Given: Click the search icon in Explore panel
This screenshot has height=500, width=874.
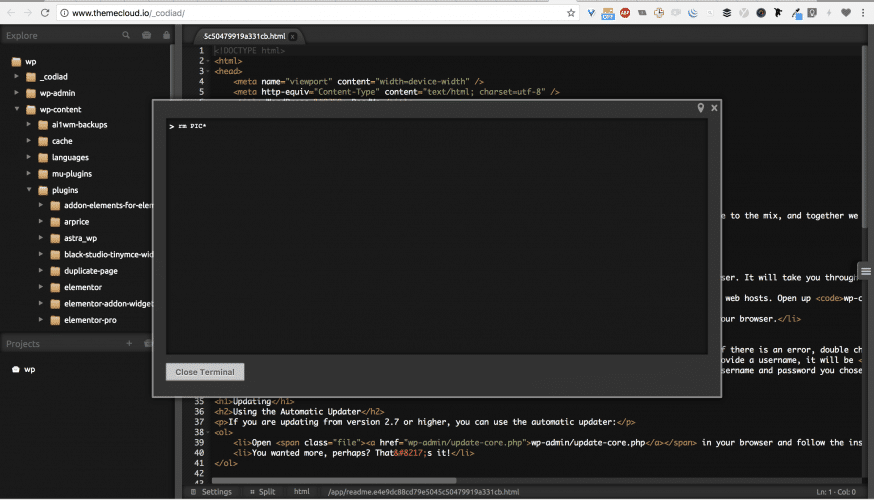Looking at the screenshot, I should tap(126, 35).
